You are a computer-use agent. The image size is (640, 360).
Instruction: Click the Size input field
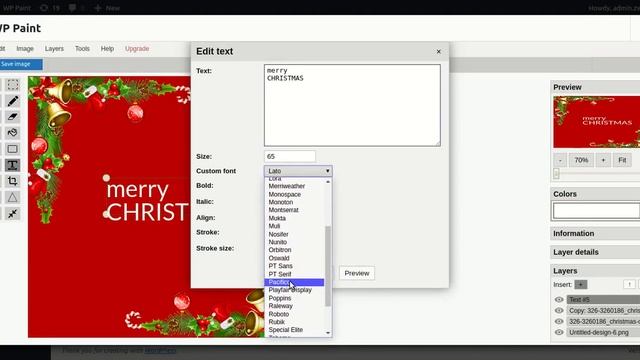point(290,156)
